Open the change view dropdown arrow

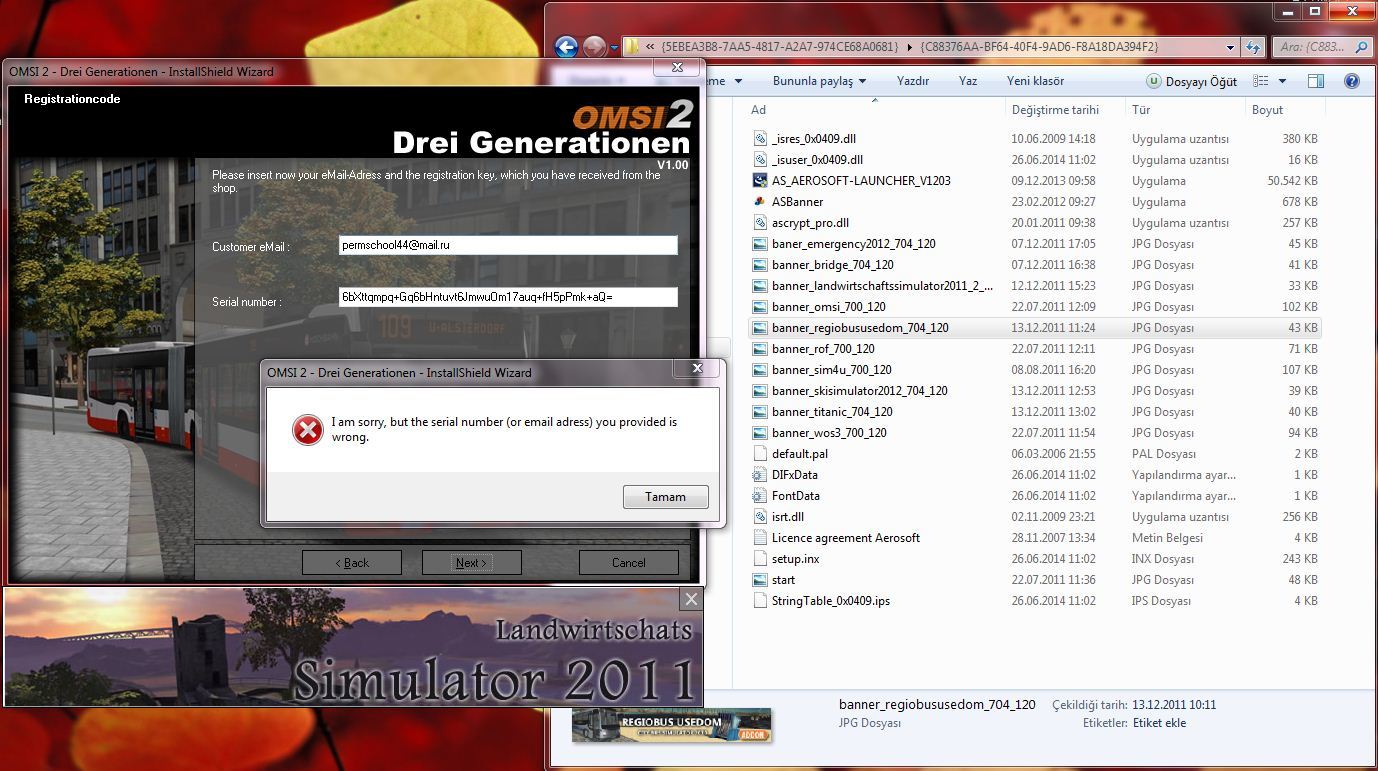[1283, 82]
